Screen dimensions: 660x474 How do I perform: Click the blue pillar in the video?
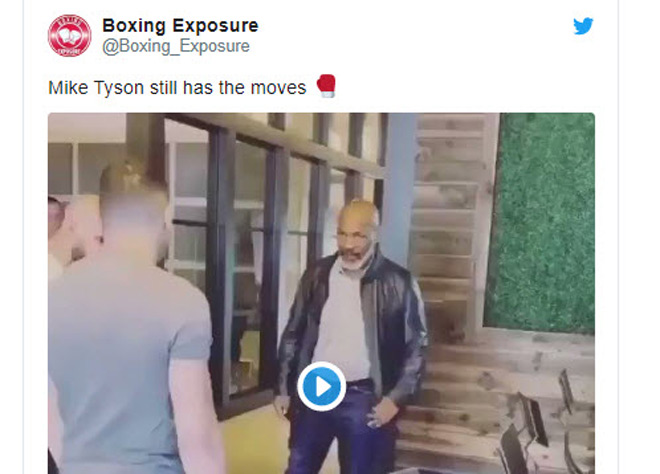point(399,185)
